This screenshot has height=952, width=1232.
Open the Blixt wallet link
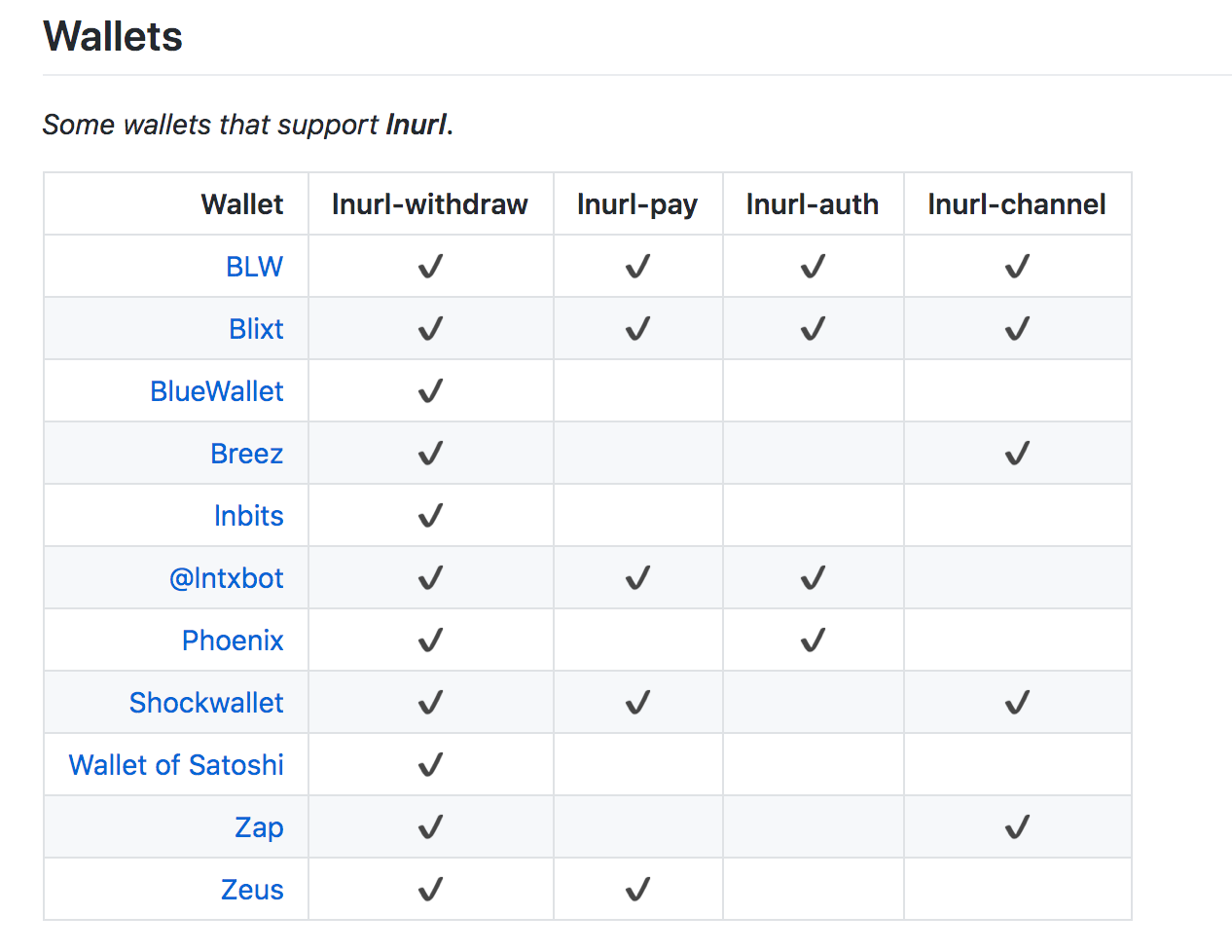tap(256, 329)
